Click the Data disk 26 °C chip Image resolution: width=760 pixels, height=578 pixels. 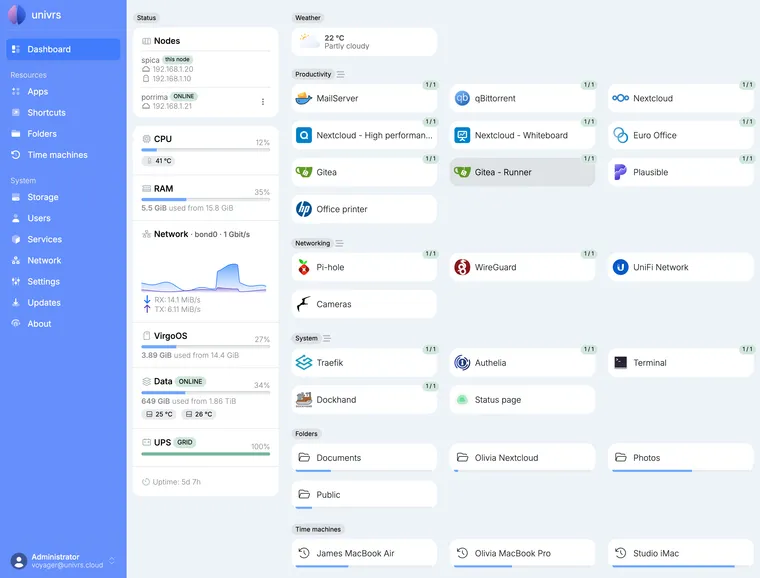click(199, 414)
